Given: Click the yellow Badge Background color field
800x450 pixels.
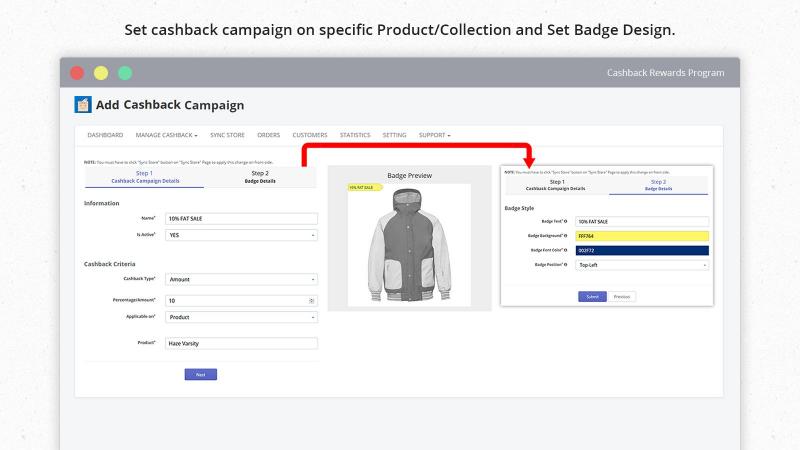Looking at the screenshot, I should point(642,236).
